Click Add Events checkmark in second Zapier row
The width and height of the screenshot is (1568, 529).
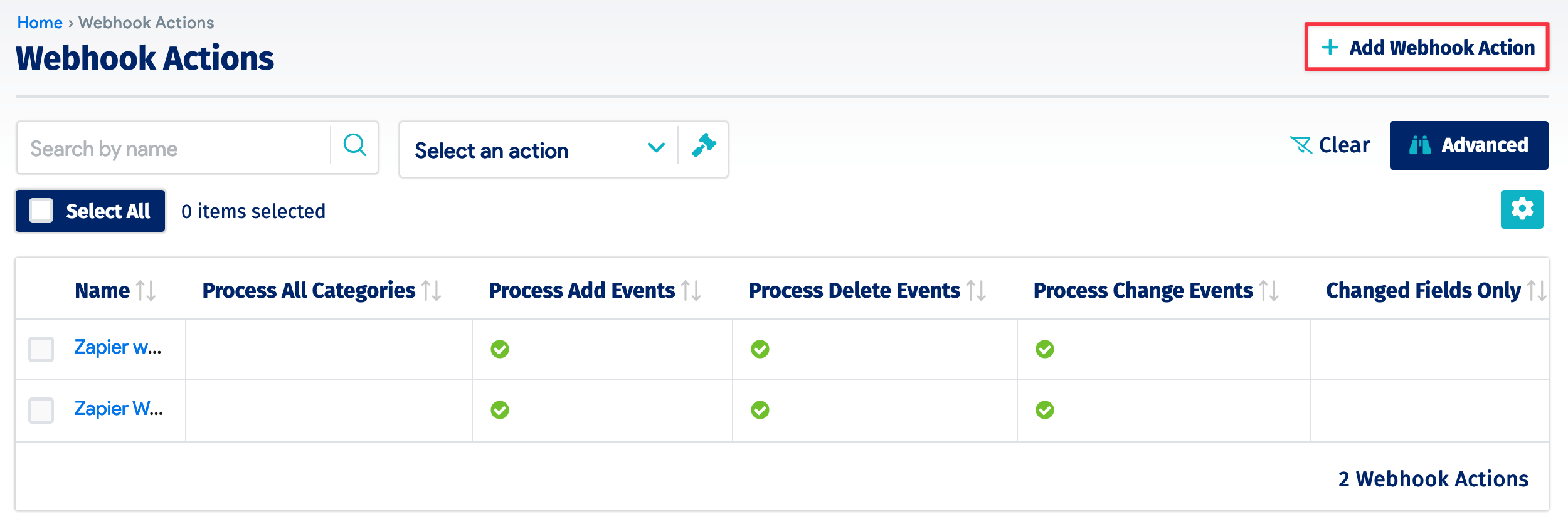point(500,410)
